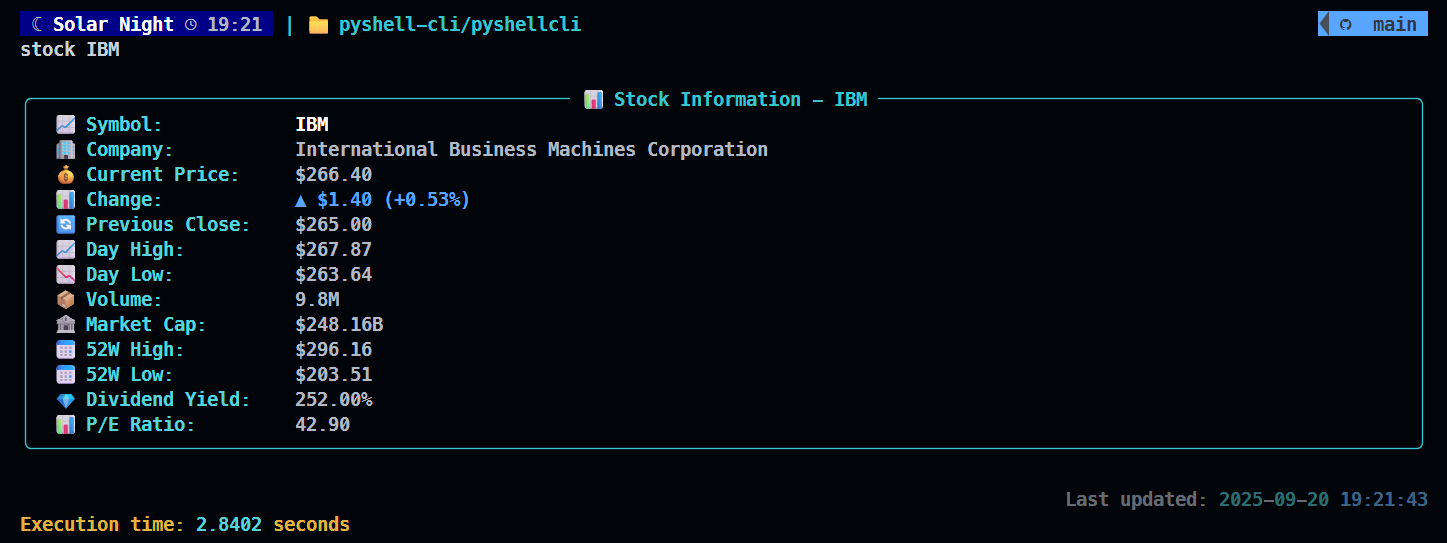The image size is (1447, 543).
Task: Click the Last updated timestamp
Action: coord(1323,499)
